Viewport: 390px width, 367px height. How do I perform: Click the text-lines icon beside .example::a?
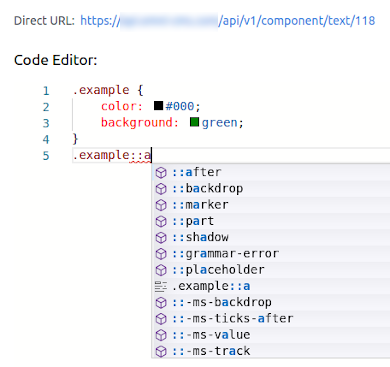tap(161, 286)
